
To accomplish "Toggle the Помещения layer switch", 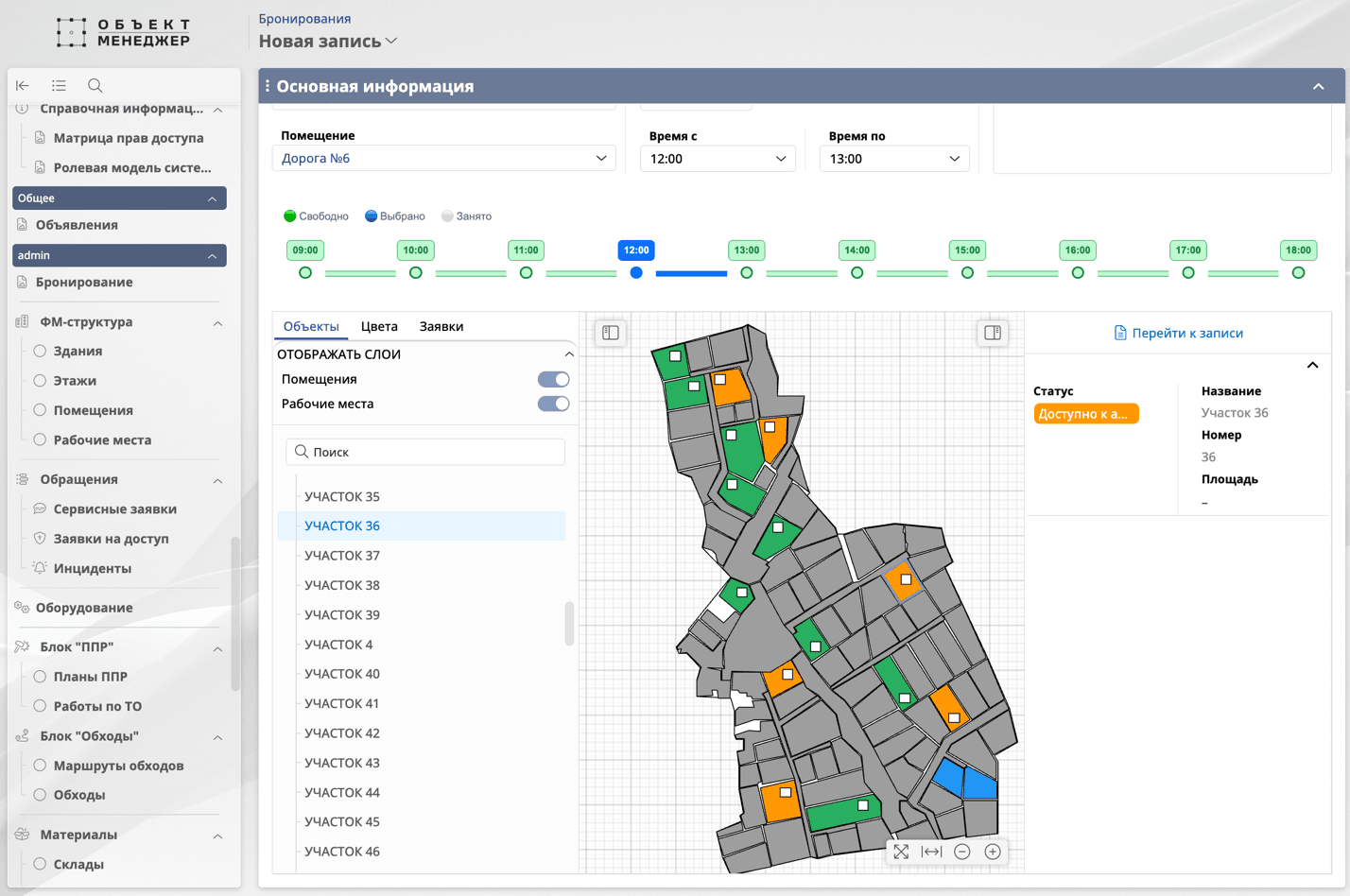I will (554, 379).
